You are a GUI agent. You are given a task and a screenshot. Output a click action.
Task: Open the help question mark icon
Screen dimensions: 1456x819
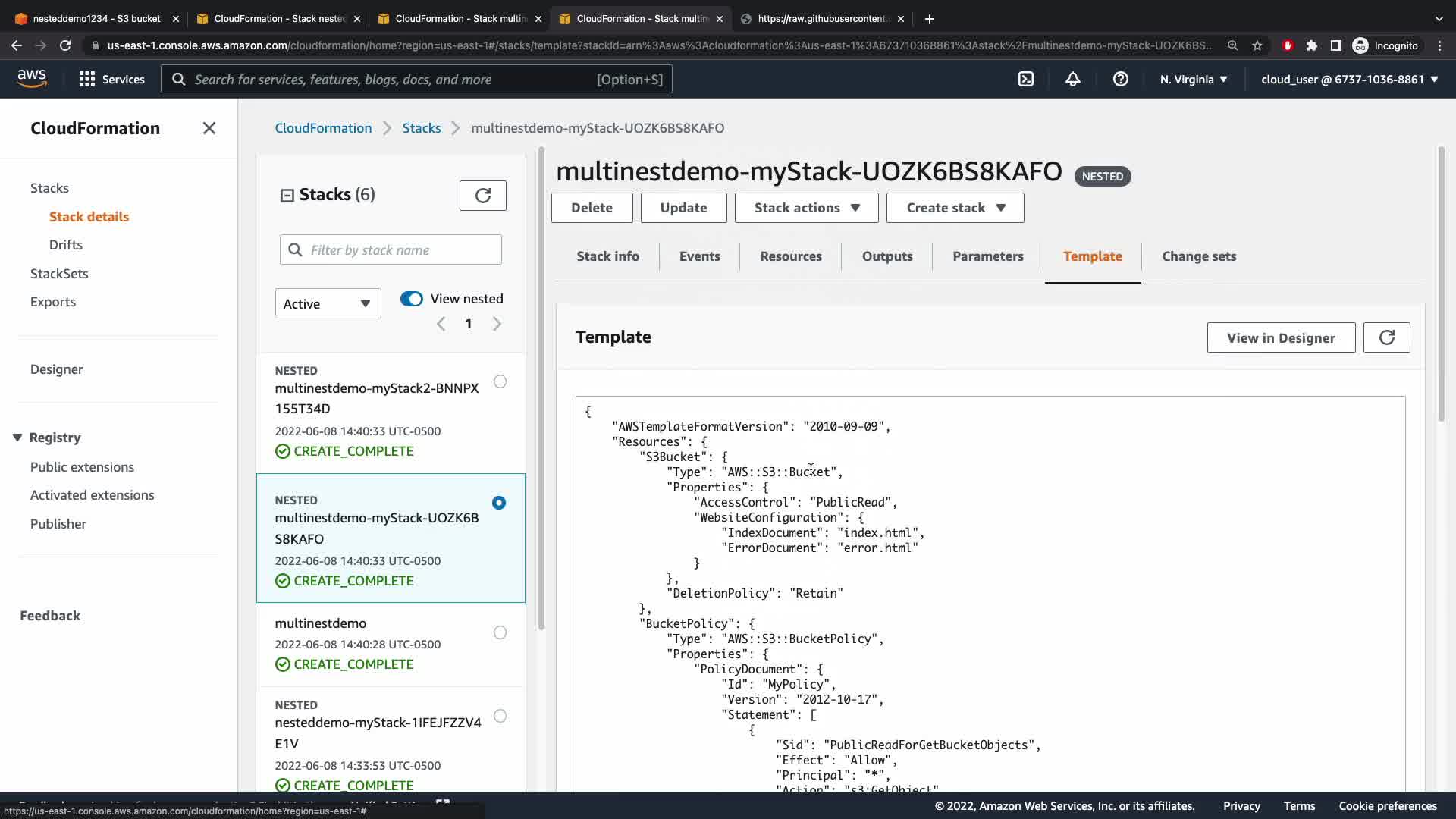click(x=1120, y=79)
